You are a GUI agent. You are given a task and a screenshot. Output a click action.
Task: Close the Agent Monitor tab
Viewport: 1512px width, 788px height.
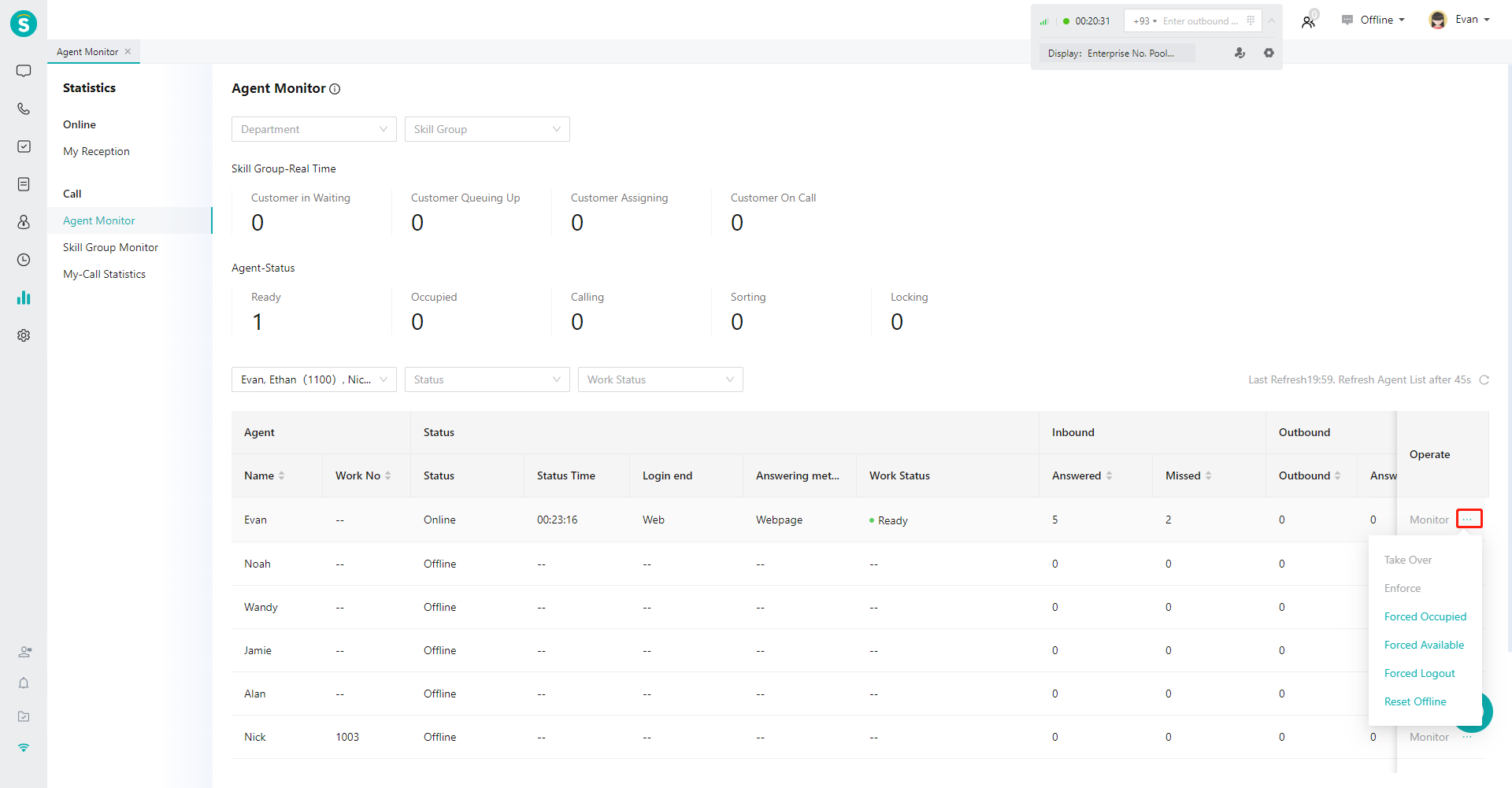[128, 51]
